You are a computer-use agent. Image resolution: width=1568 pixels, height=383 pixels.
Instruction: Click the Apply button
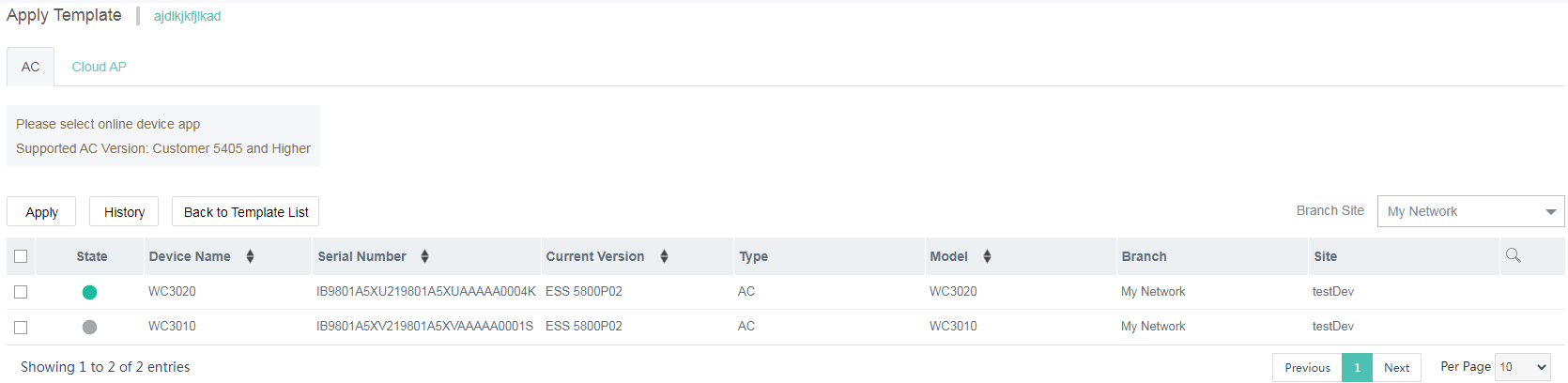(41, 212)
